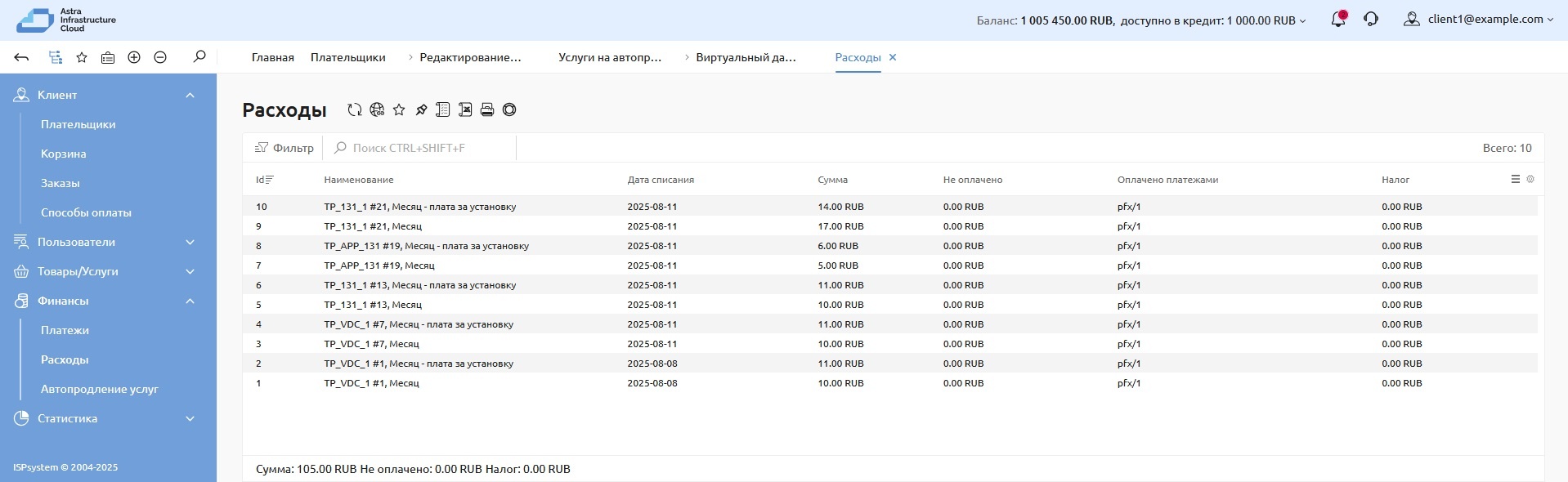The image size is (1568, 482).
Task: Open Платежи in sidebar
Action: click(65, 330)
